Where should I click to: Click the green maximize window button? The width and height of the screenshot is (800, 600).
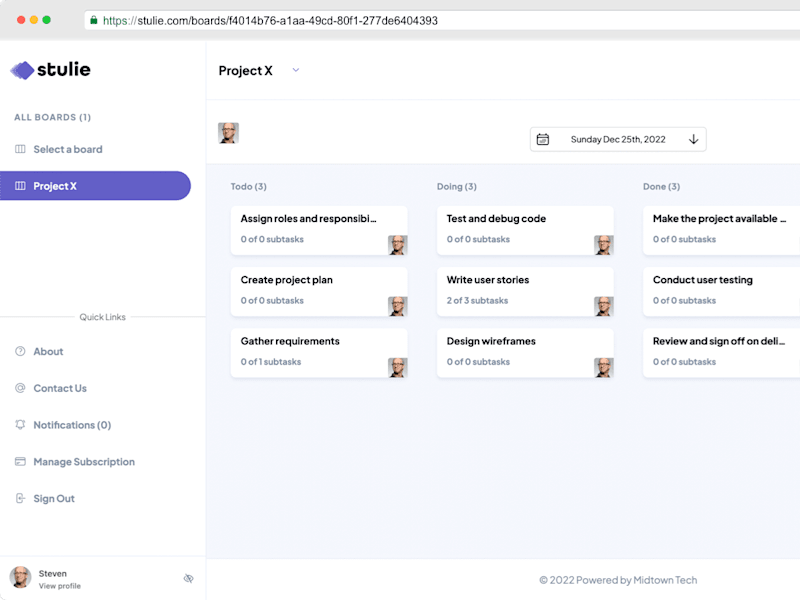tap(46, 20)
